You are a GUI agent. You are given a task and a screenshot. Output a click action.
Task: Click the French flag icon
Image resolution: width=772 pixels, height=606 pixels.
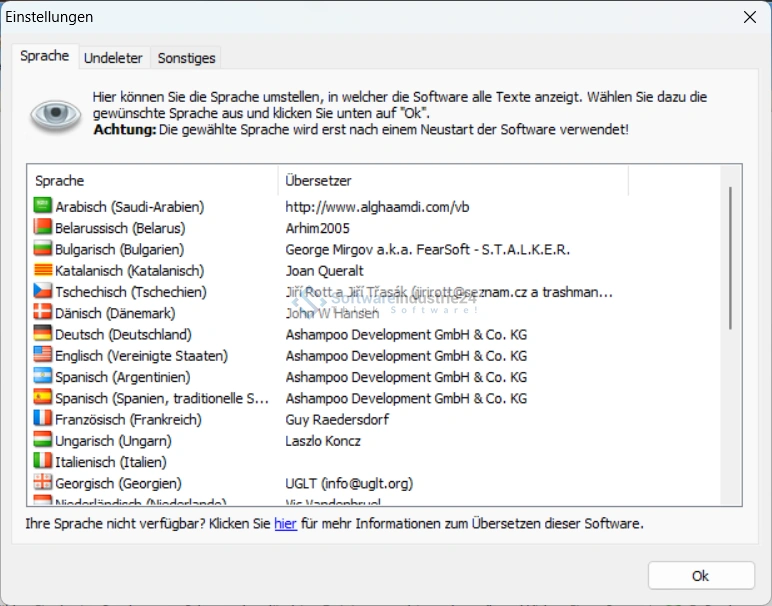43,419
